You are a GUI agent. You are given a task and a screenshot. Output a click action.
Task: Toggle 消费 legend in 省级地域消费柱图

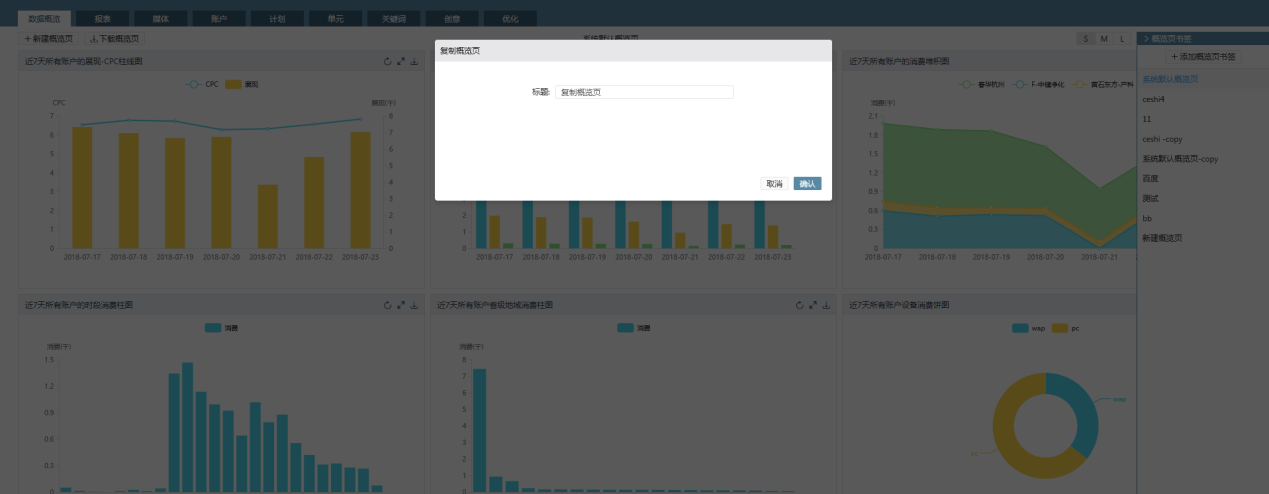(634, 327)
